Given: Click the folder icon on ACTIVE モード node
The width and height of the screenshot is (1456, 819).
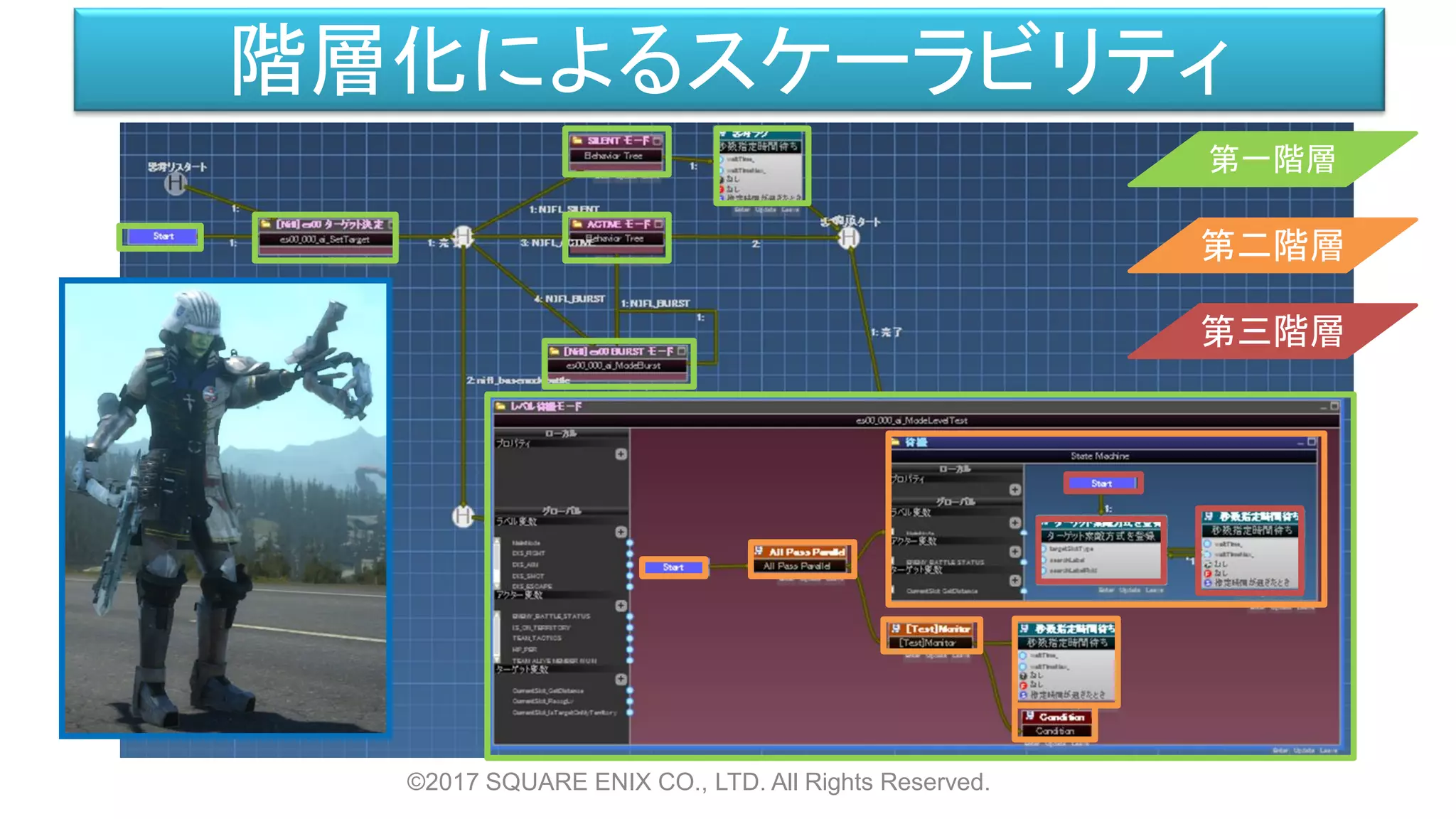Looking at the screenshot, I should point(577,224).
